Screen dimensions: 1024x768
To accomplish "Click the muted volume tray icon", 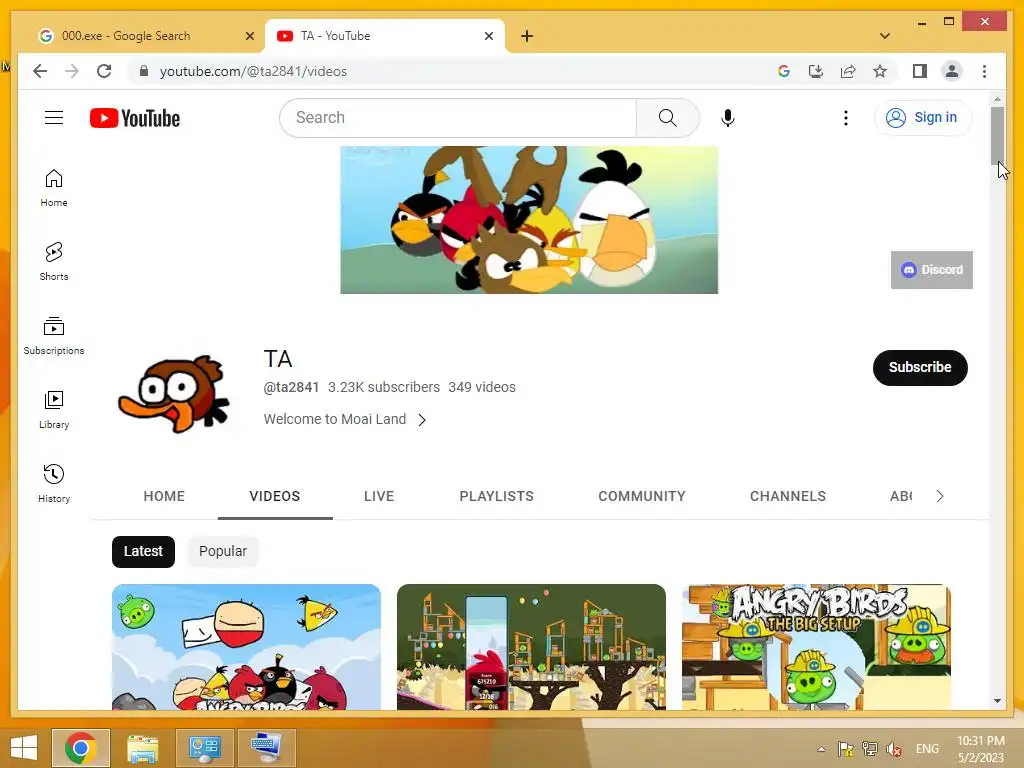I will tap(894, 748).
